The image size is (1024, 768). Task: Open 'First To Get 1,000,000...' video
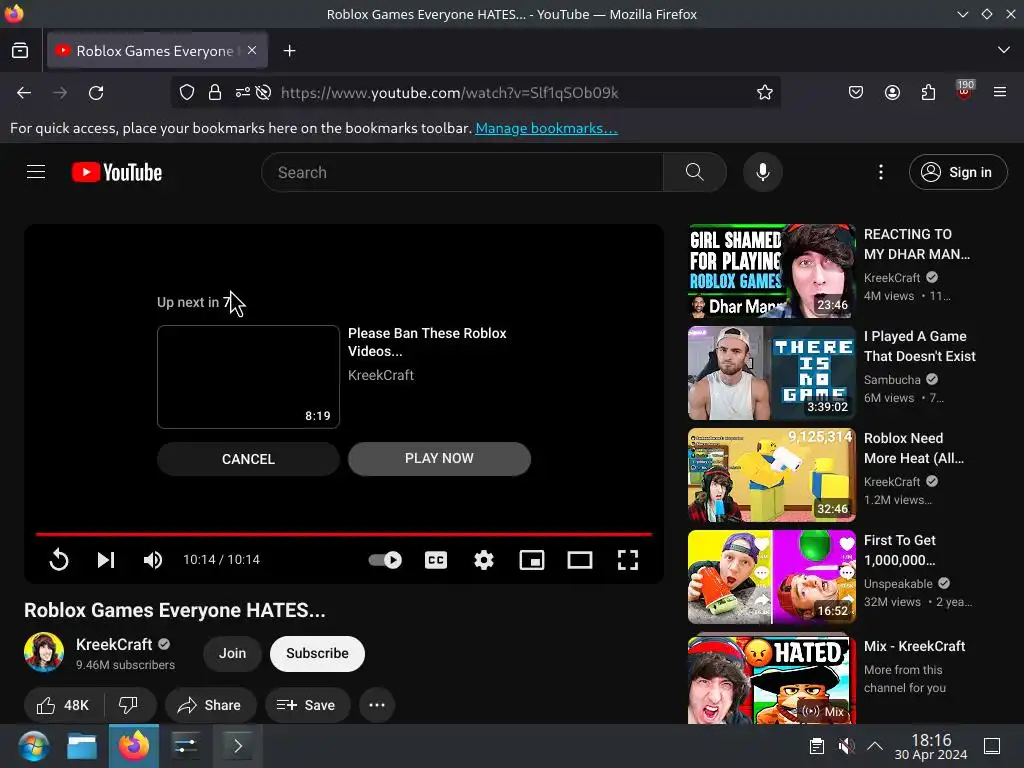click(900, 550)
